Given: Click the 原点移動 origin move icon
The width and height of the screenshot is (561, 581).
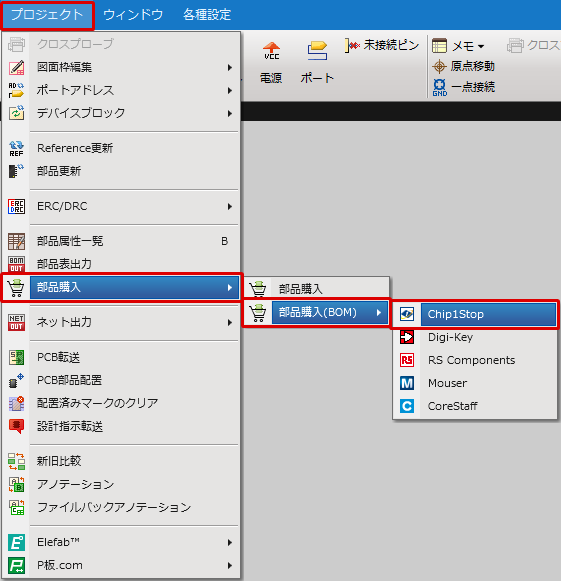Looking at the screenshot, I should pyautogui.click(x=439, y=66).
